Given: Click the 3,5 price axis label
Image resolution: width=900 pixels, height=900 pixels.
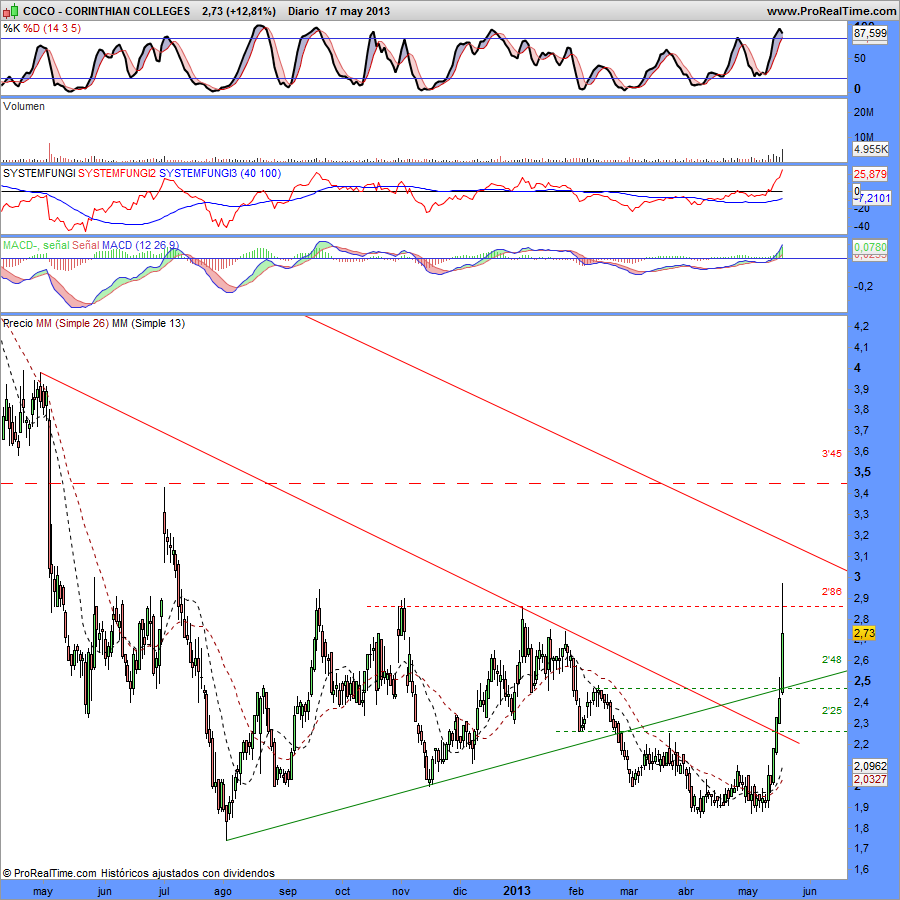Looking at the screenshot, I should coord(862,472).
